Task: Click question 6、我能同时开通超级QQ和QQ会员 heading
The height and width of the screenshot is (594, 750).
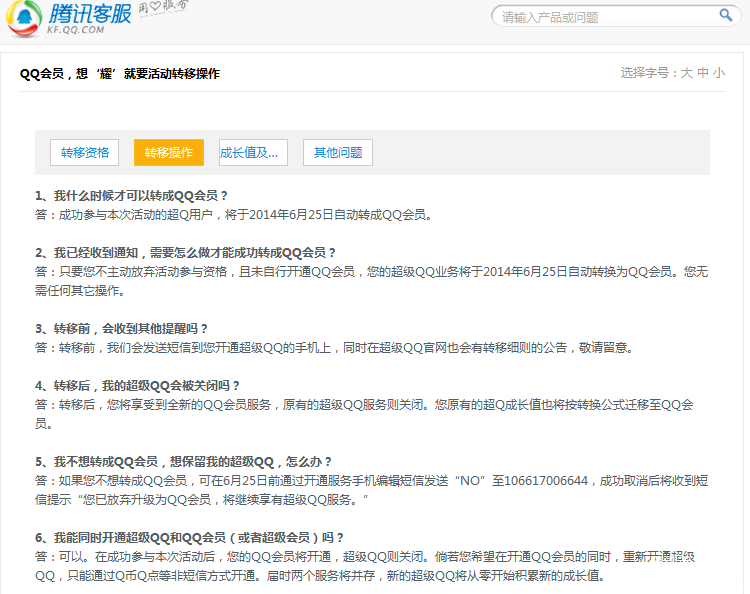Action: (189, 538)
